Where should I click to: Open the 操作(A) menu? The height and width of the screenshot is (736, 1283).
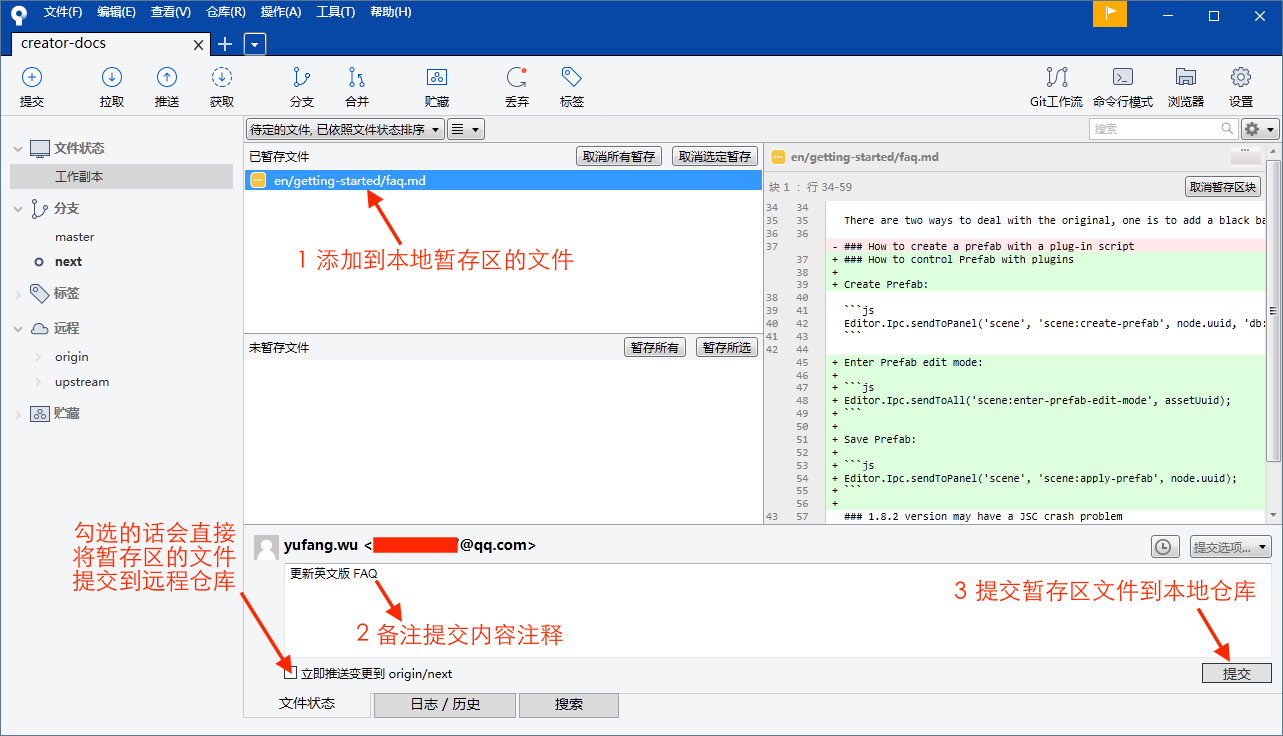281,12
